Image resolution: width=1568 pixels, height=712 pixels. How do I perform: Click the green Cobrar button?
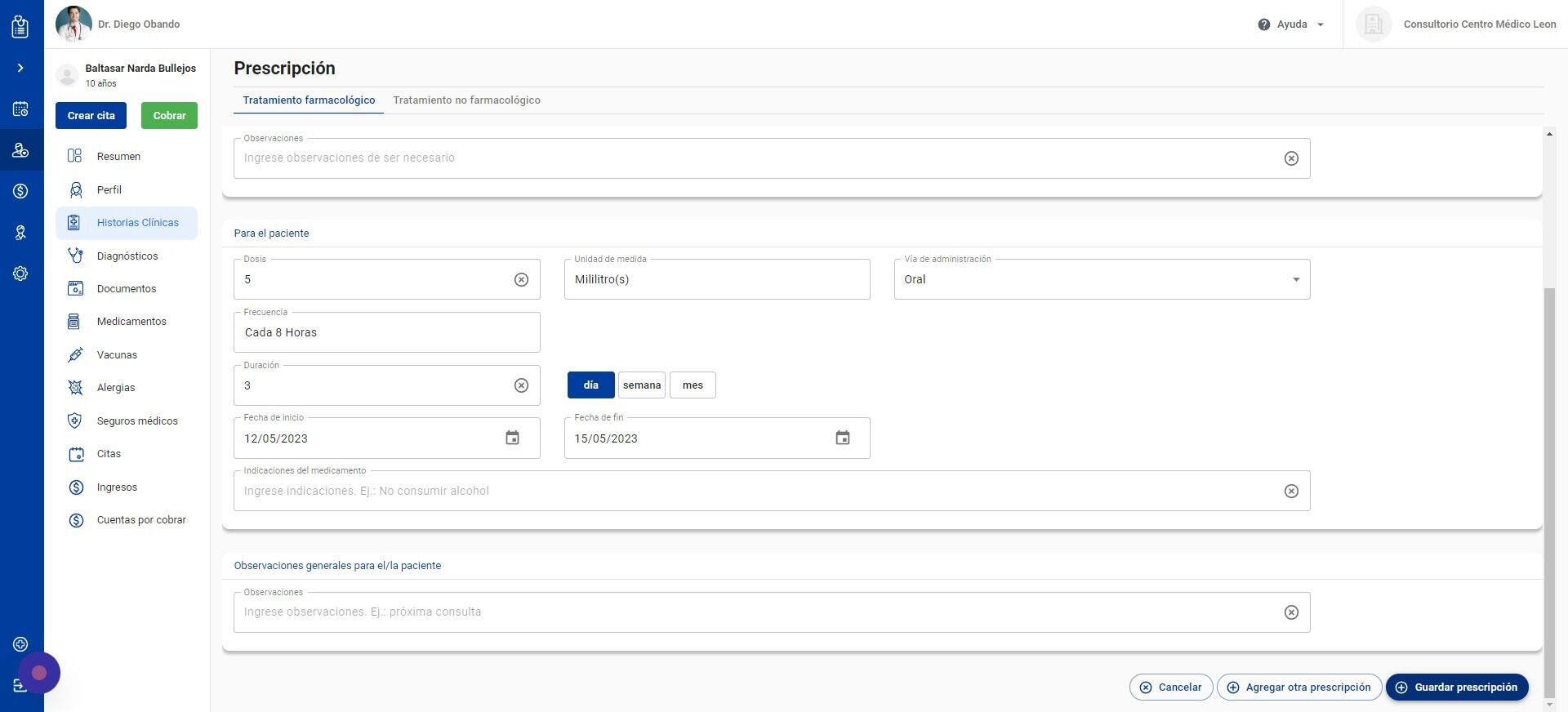[169, 116]
